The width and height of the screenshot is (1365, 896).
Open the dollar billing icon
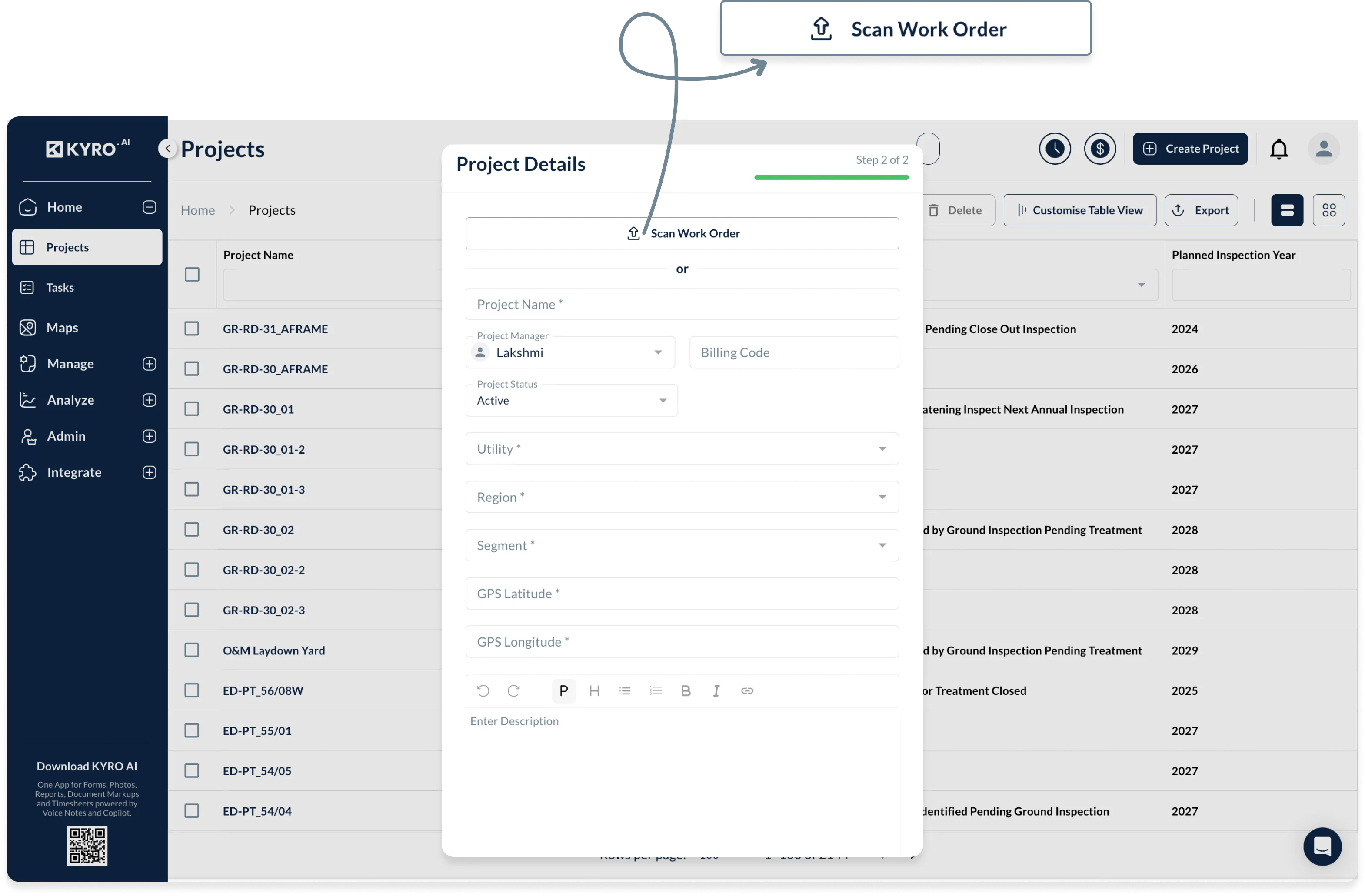(1099, 149)
